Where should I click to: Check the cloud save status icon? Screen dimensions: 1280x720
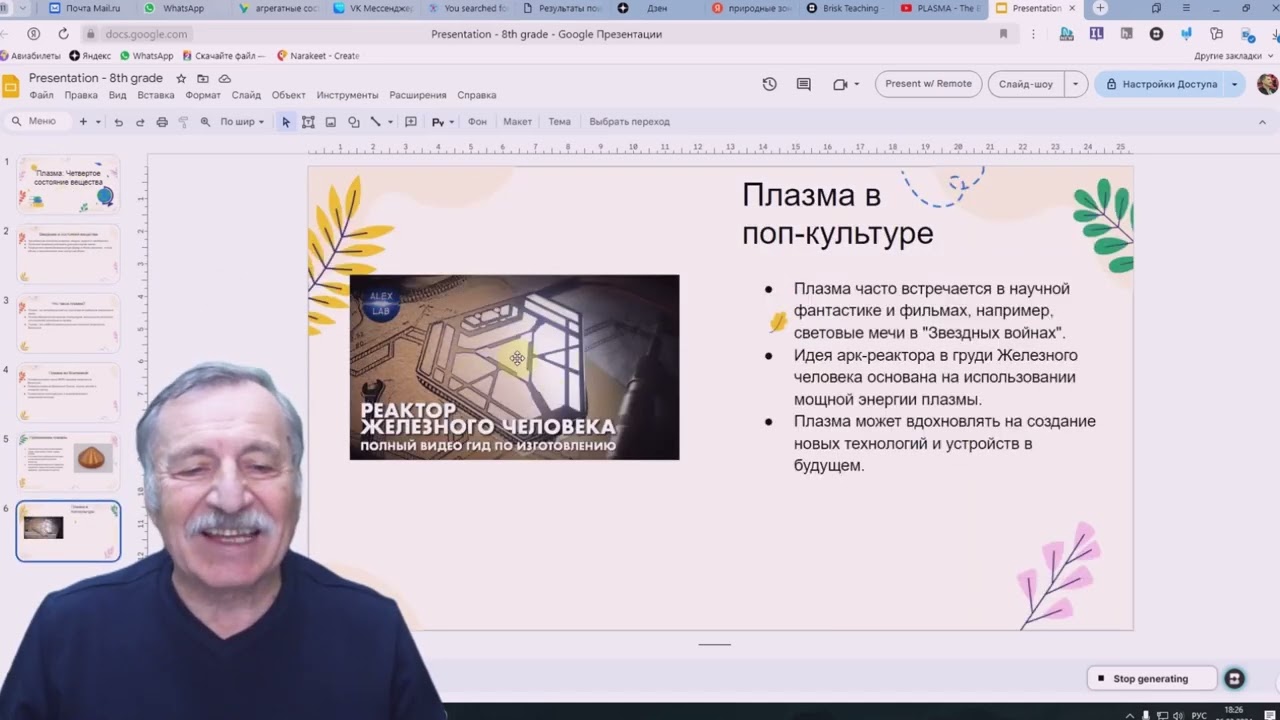point(225,78)
